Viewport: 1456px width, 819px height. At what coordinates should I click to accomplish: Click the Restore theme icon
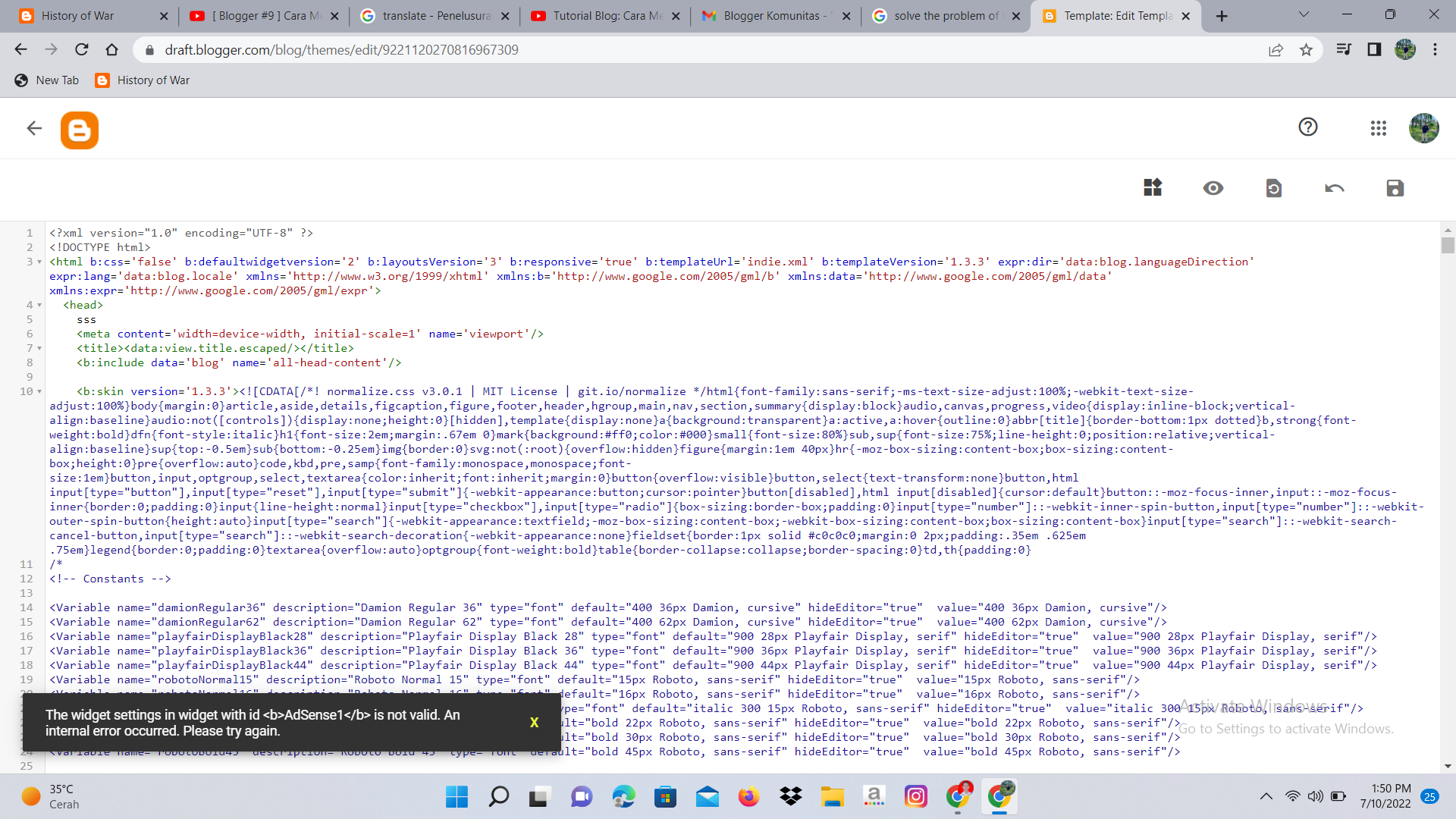pyautogui.click(x=1273, y=188)
